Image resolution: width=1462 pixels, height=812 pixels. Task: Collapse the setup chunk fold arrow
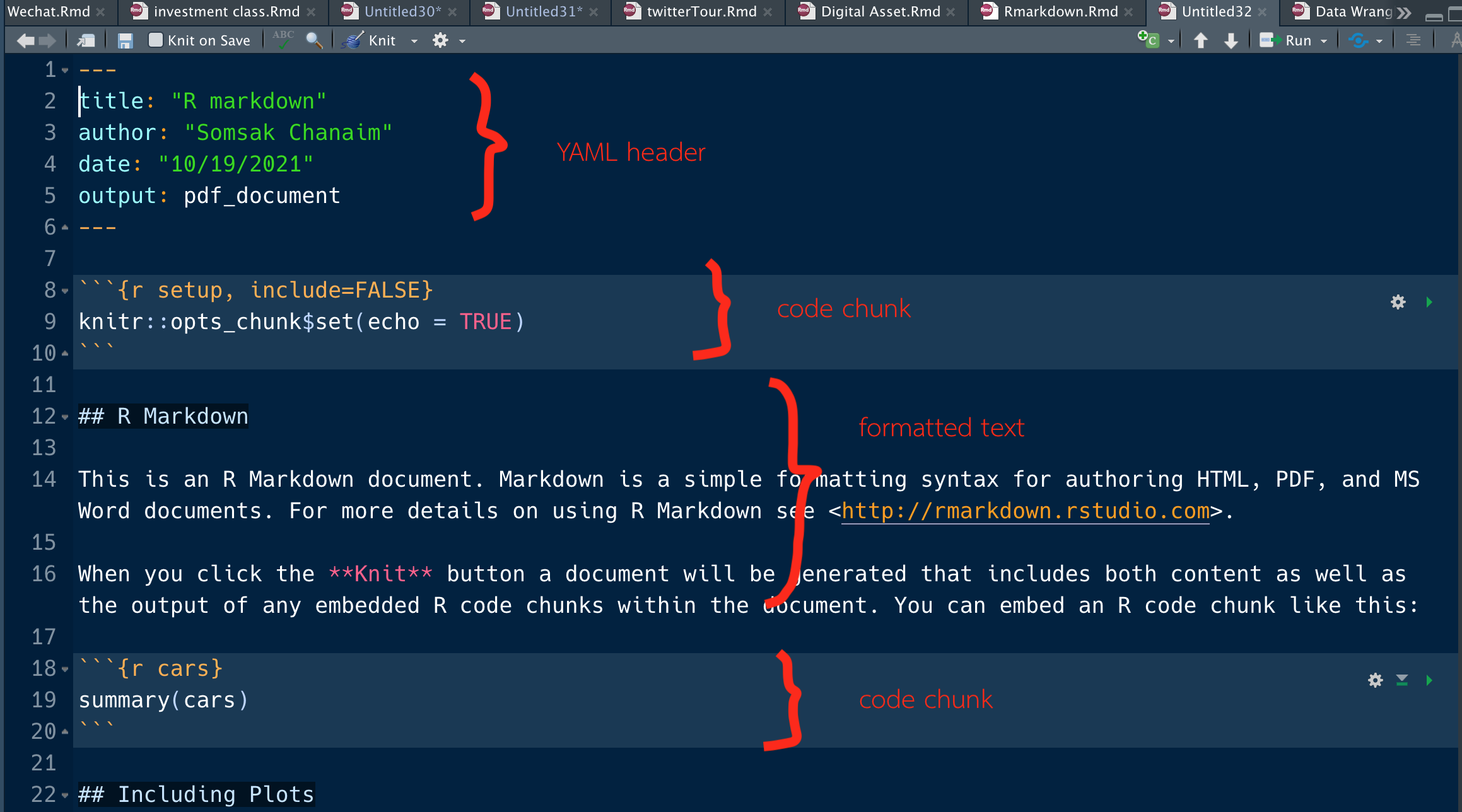coord(65,291)
